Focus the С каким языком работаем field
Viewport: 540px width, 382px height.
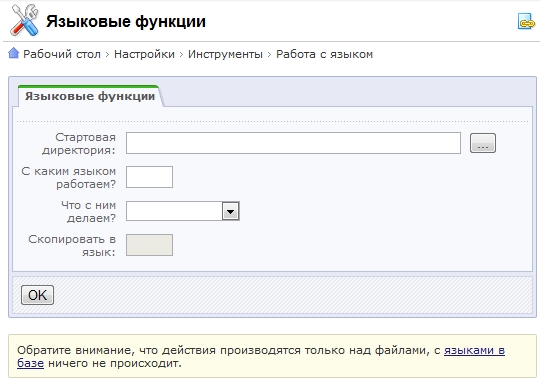tap(149, 177)
